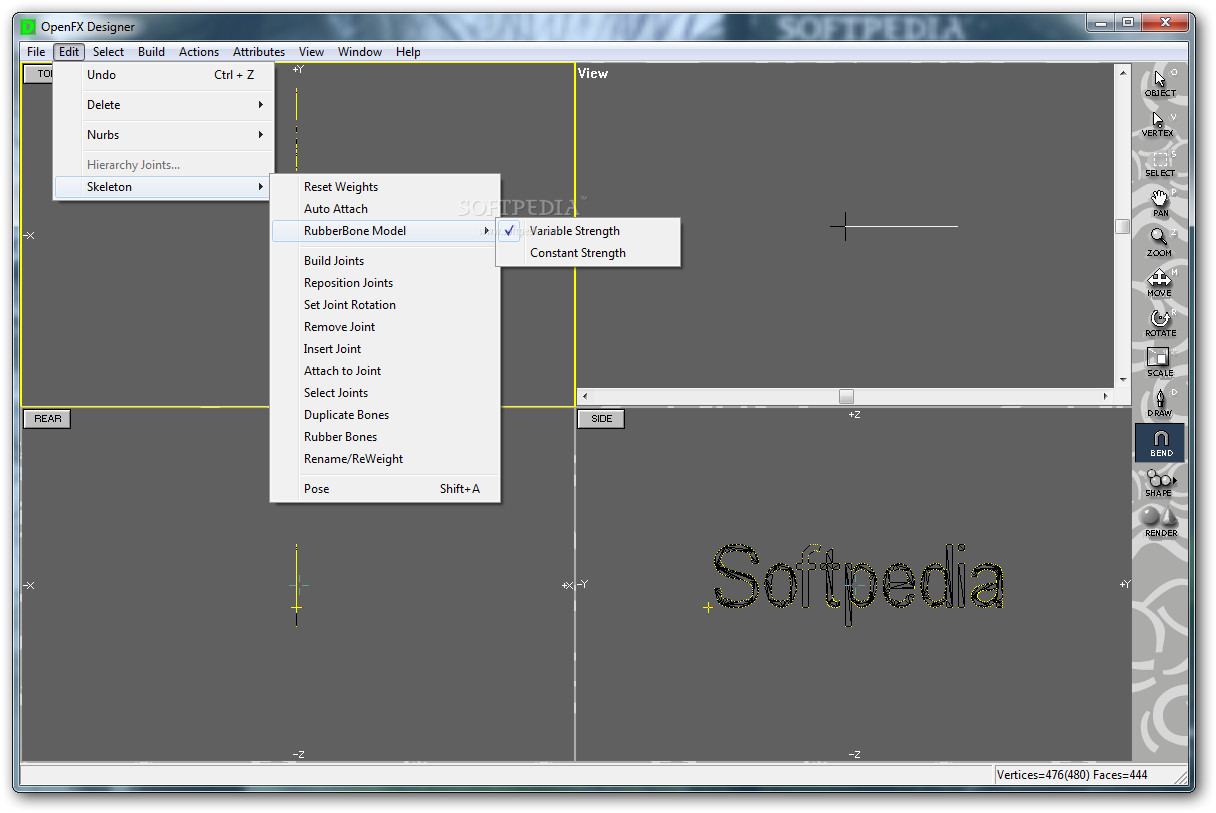Viewport: 1216px width, 813px height.
Task: Choose Select Joints entry
Action: click(385, 393)
